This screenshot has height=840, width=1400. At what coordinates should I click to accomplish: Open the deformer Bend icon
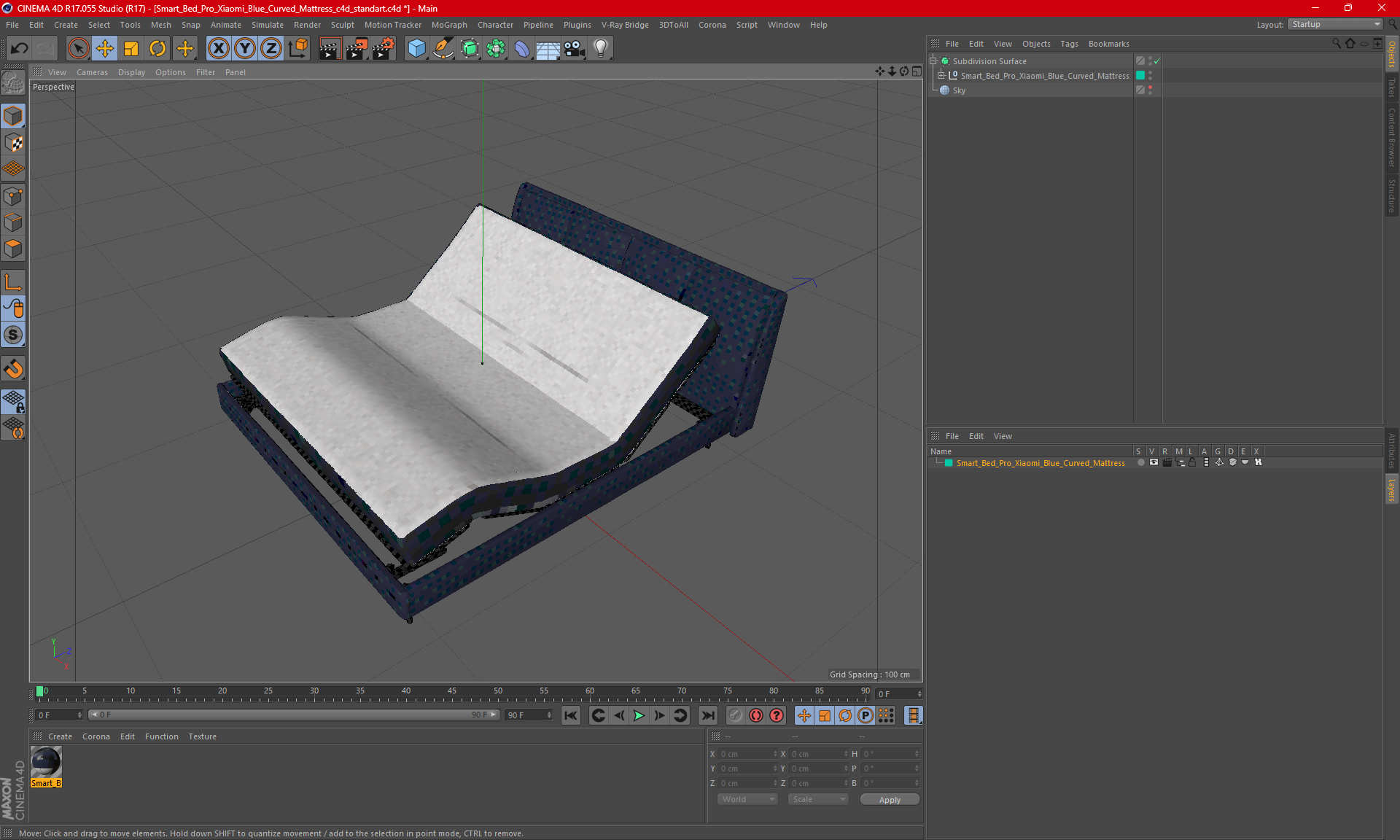522,49
